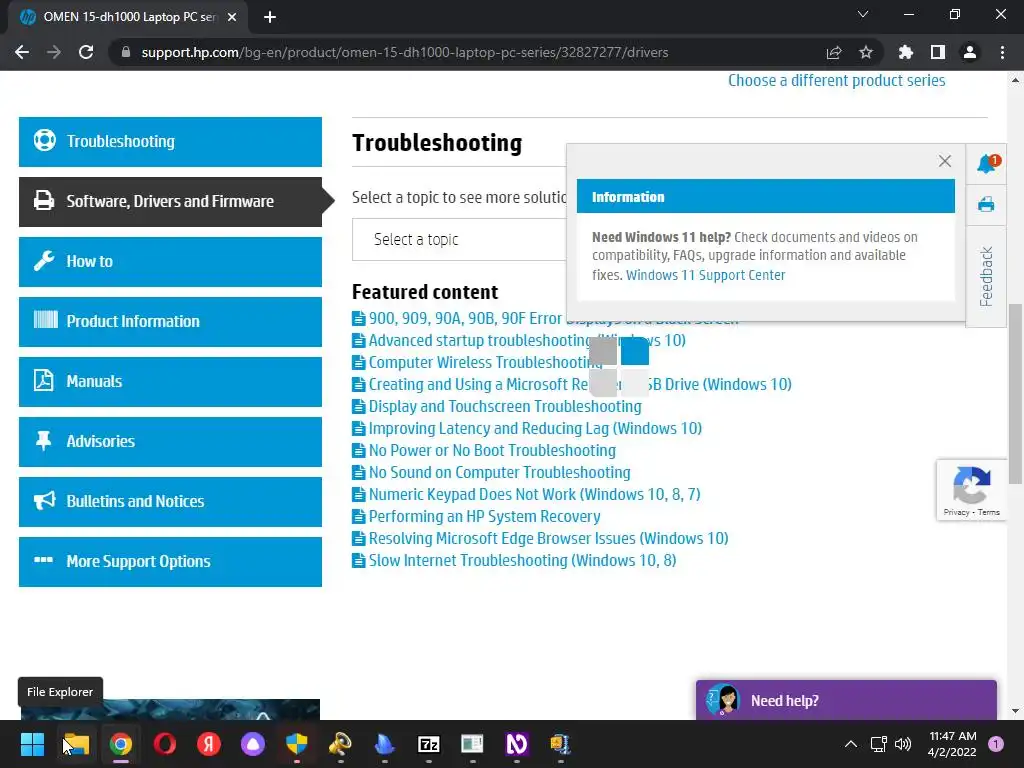Click the page vertical scrollbar thumb
This screenshot has height=768, width=1024.
(x=1015, y=394)
